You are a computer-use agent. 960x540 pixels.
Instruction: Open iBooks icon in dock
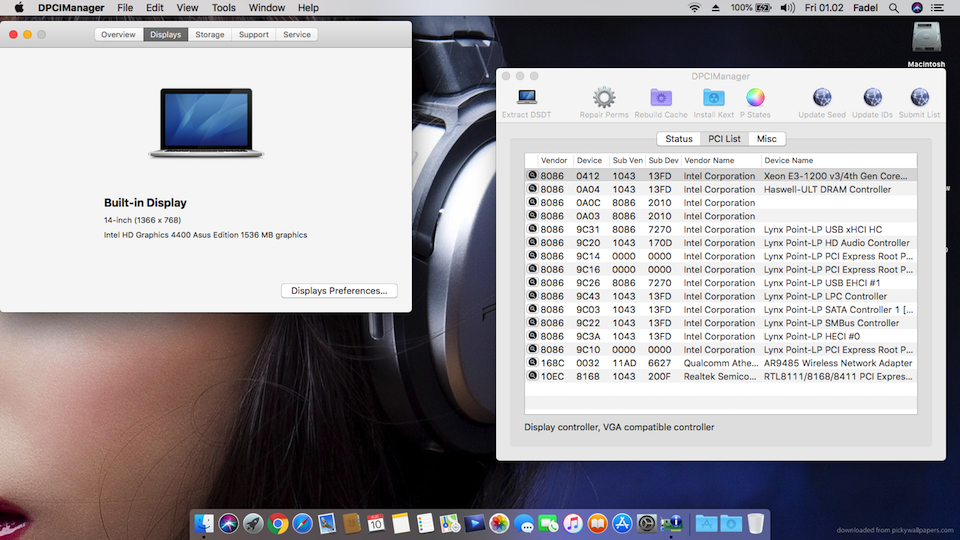(x=597, y=523)
